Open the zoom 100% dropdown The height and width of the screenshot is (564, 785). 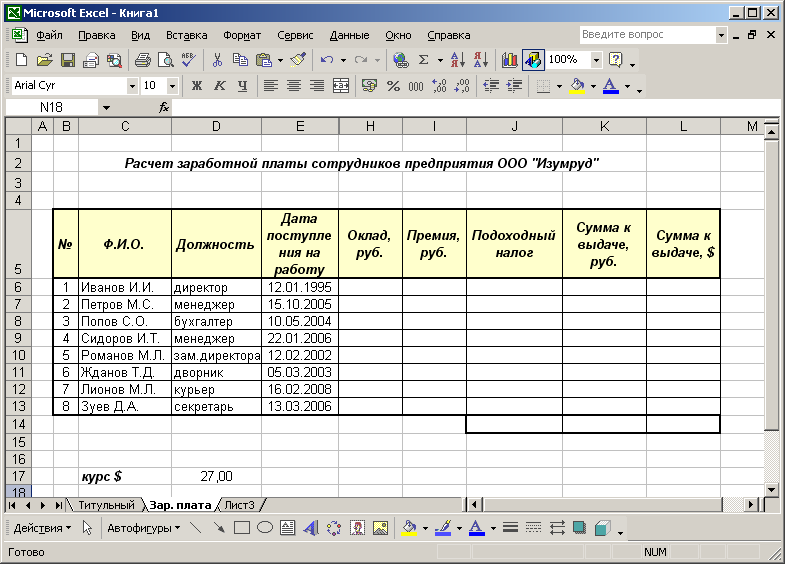tap(596, 60)
